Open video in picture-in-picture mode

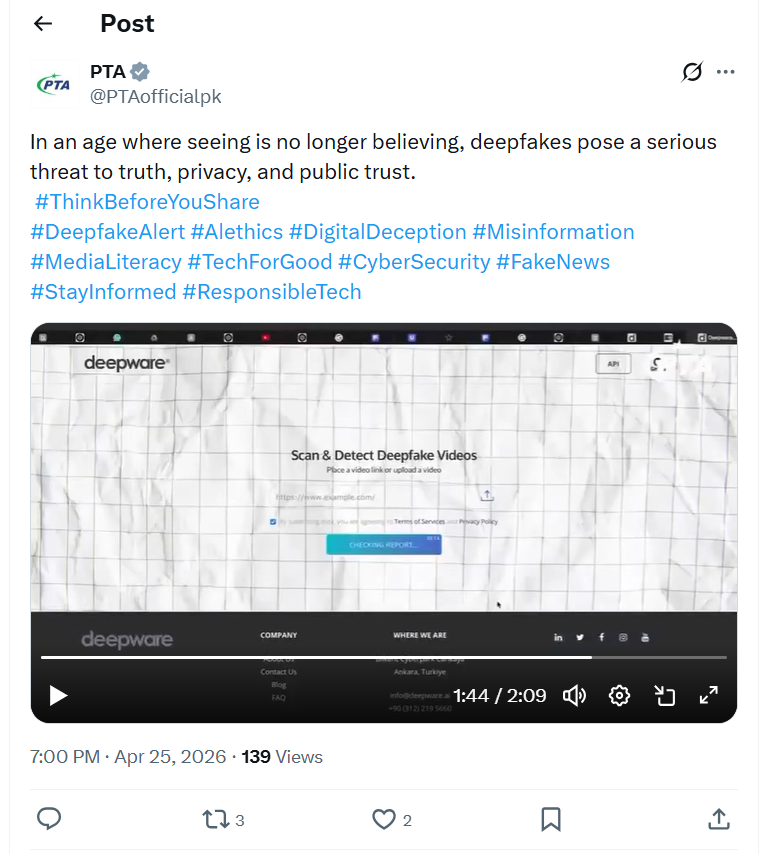664,696
